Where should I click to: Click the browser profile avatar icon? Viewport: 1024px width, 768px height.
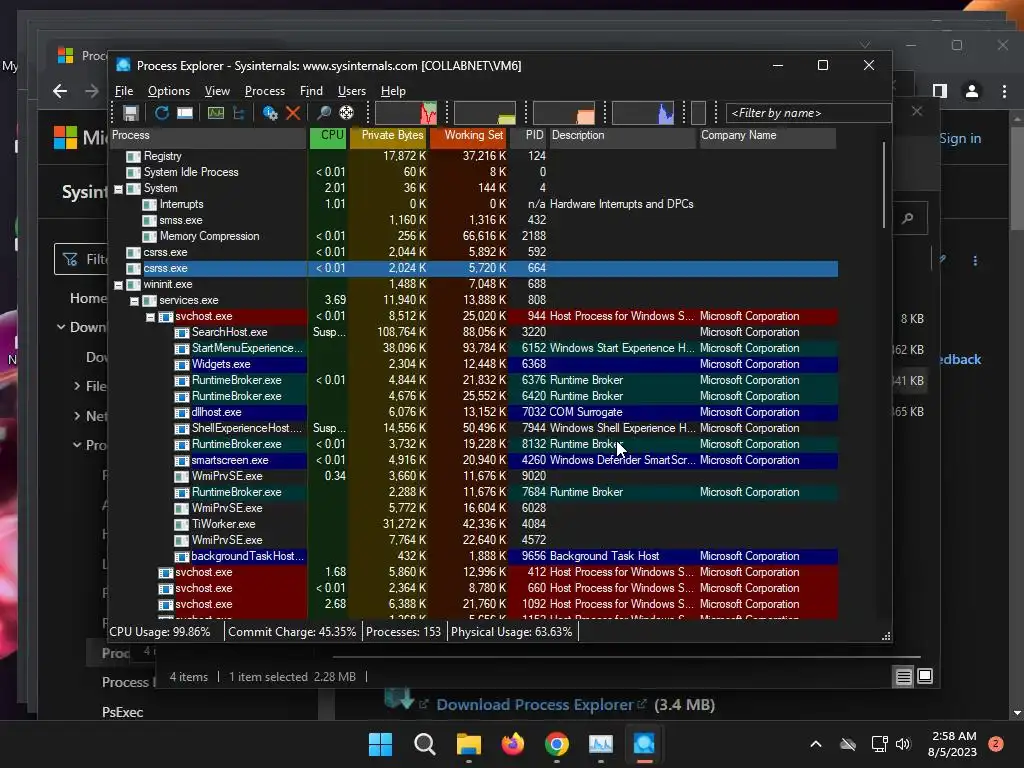tap(972, 91)
